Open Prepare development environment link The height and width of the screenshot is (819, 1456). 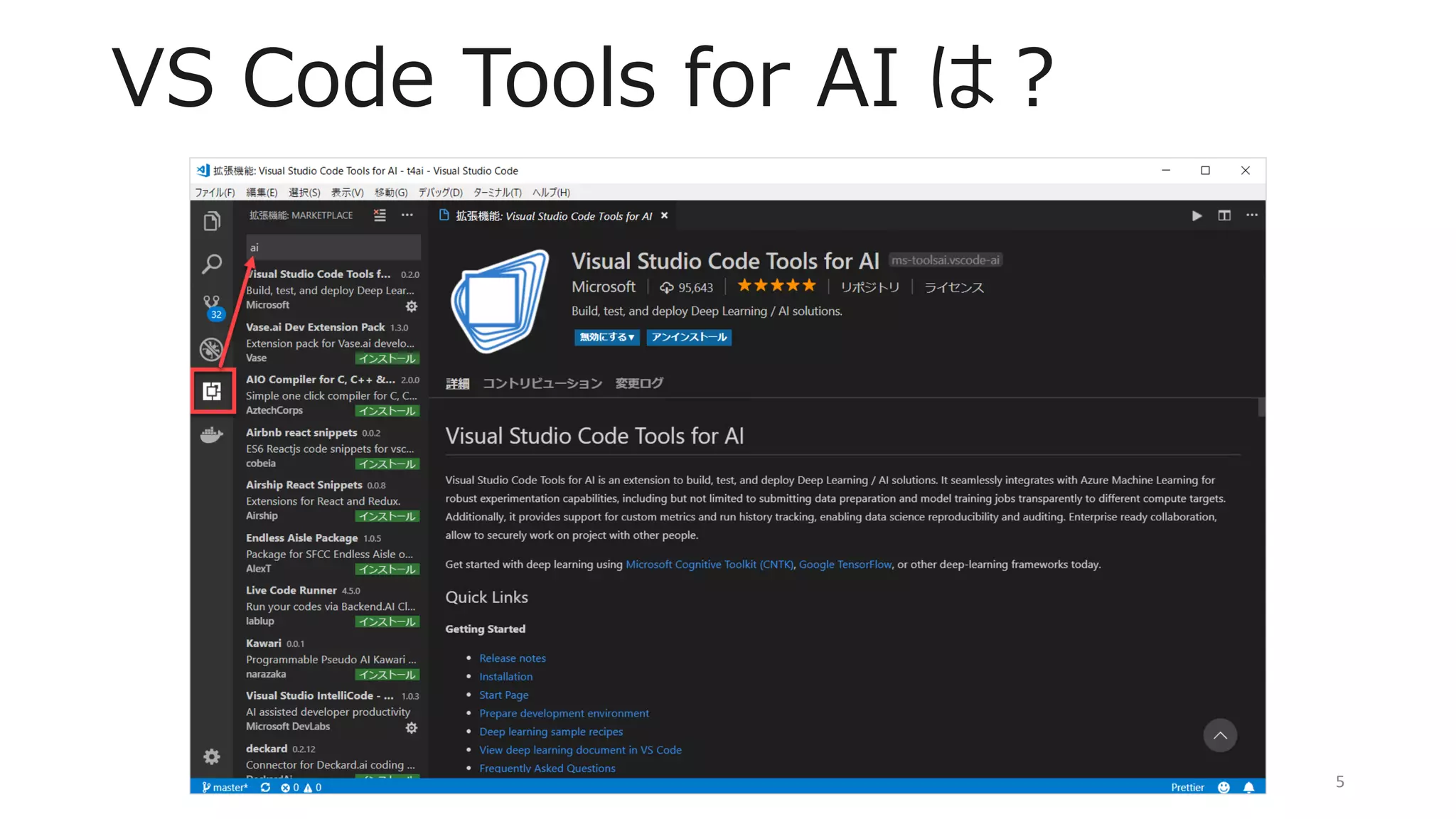pos(564,713)
